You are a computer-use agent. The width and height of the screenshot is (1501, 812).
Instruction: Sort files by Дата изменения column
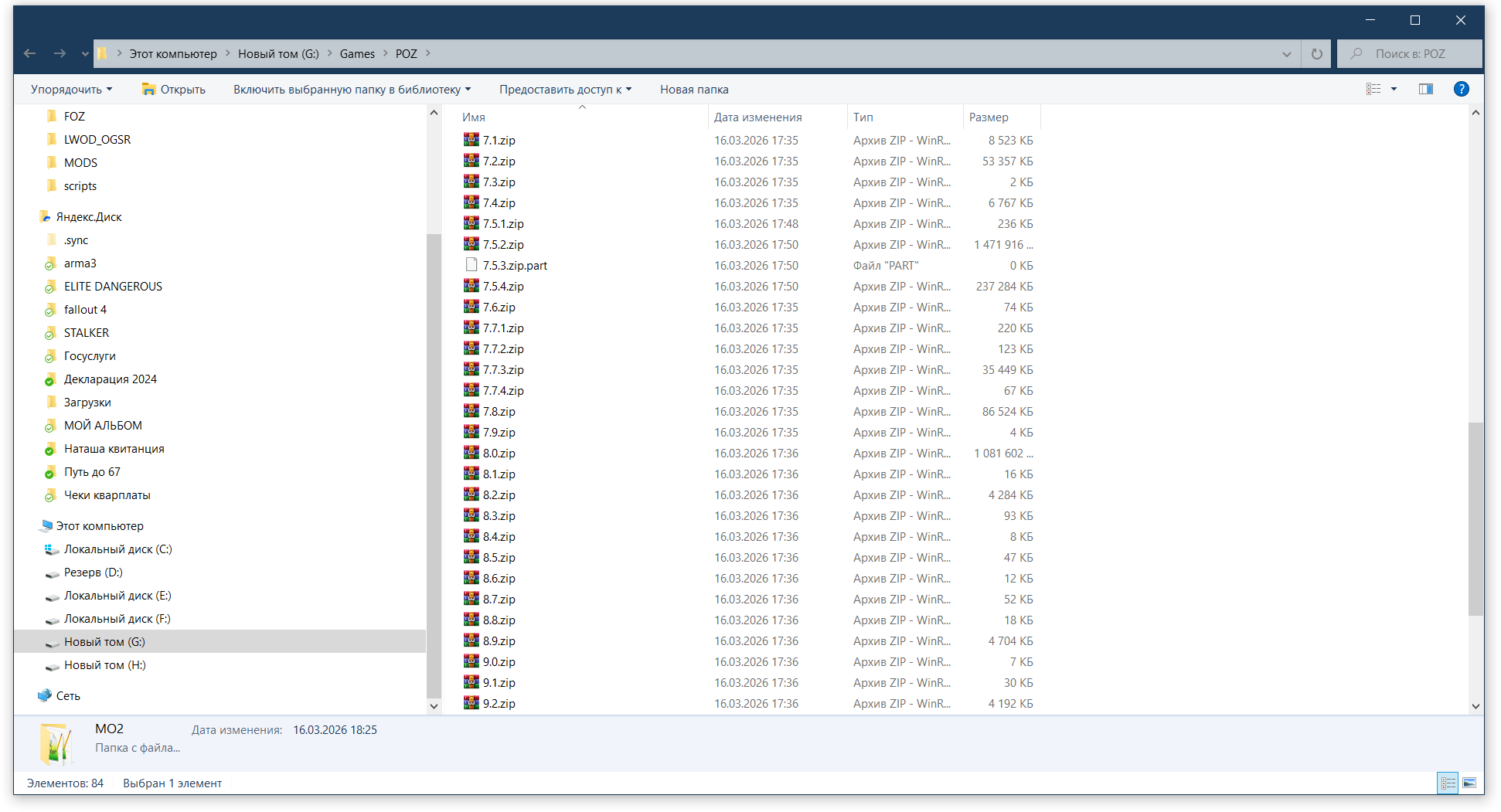coord(778,117)
